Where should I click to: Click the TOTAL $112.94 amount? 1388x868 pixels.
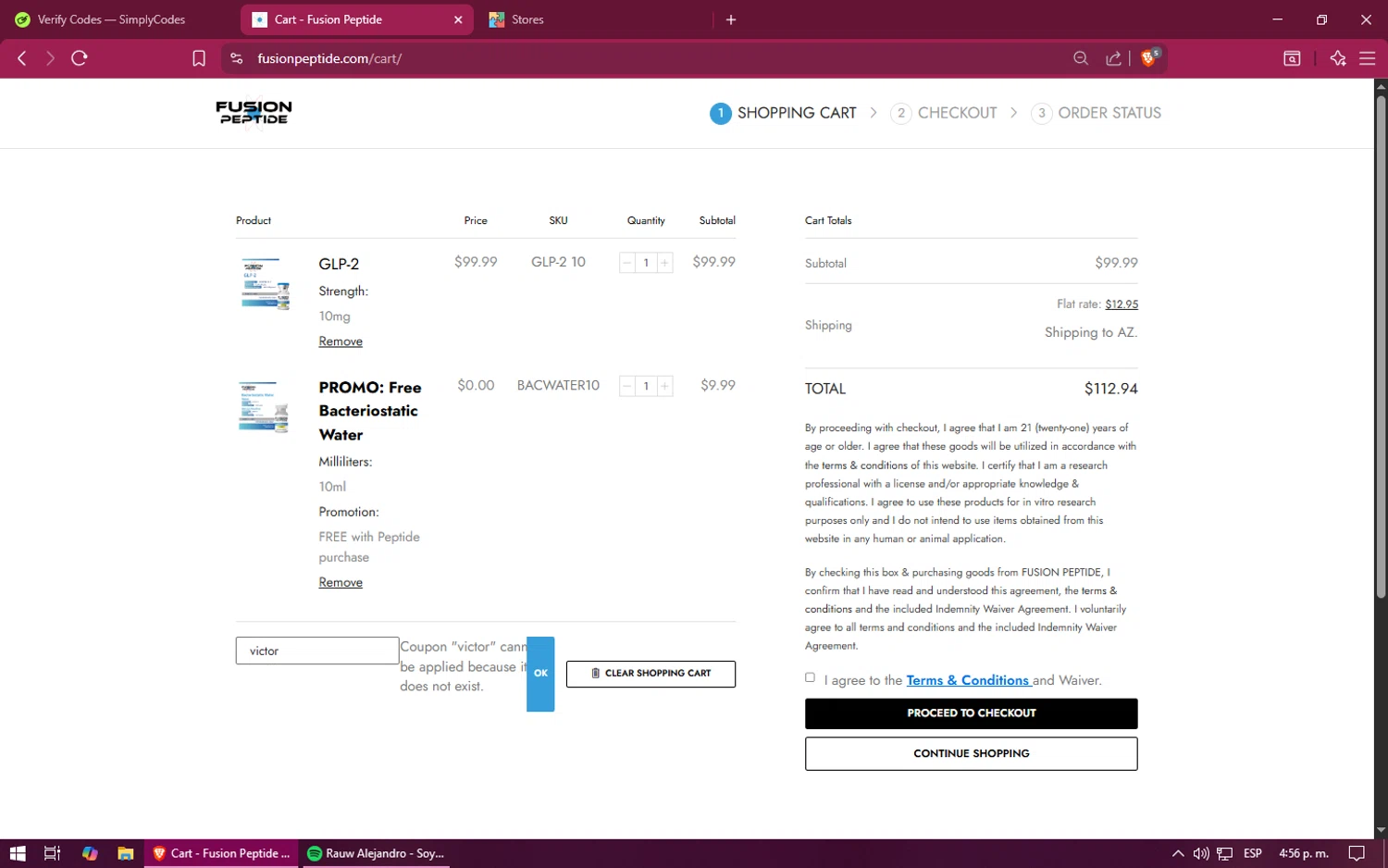coord(1110,389)
